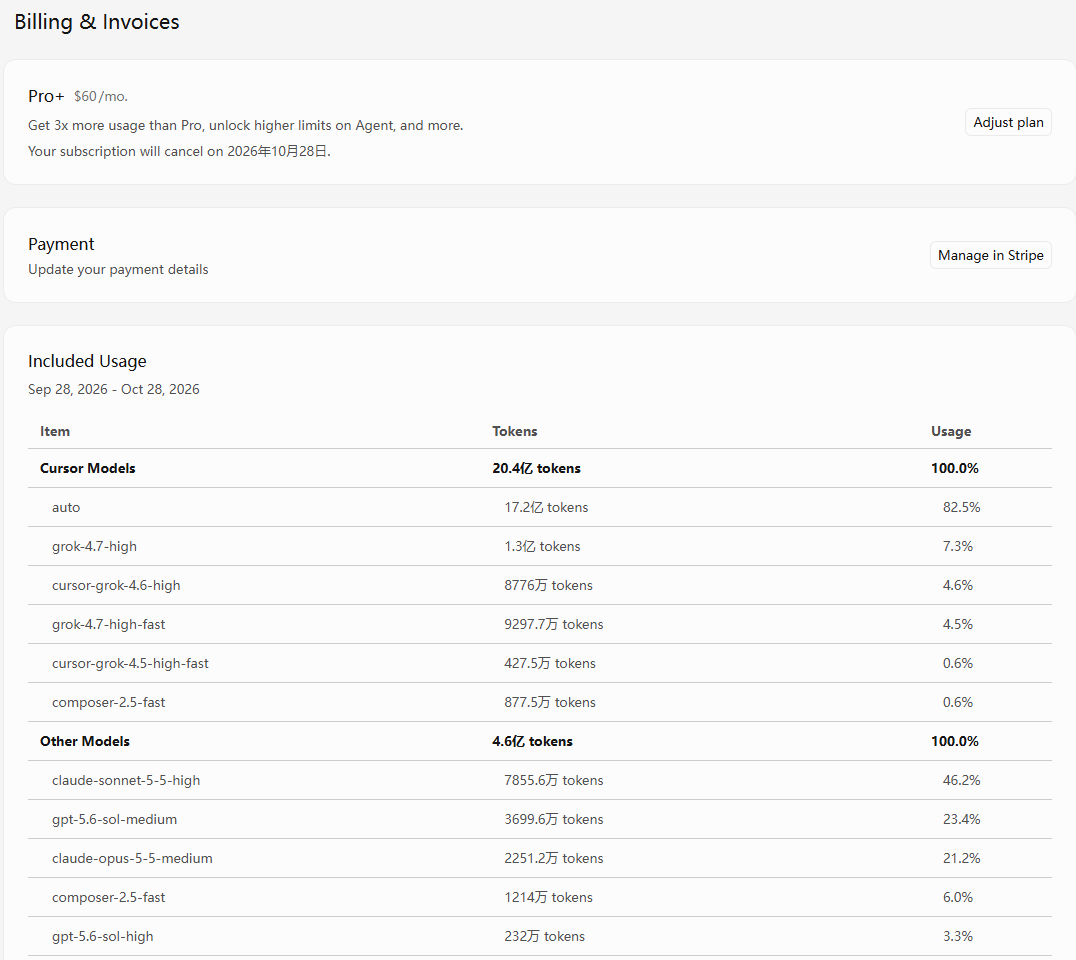The width and height of the screenshot is (1076, 960).
Task: Click the '427.5万 tokens' value
Action: pyautogui.click(x=550, y=664)
